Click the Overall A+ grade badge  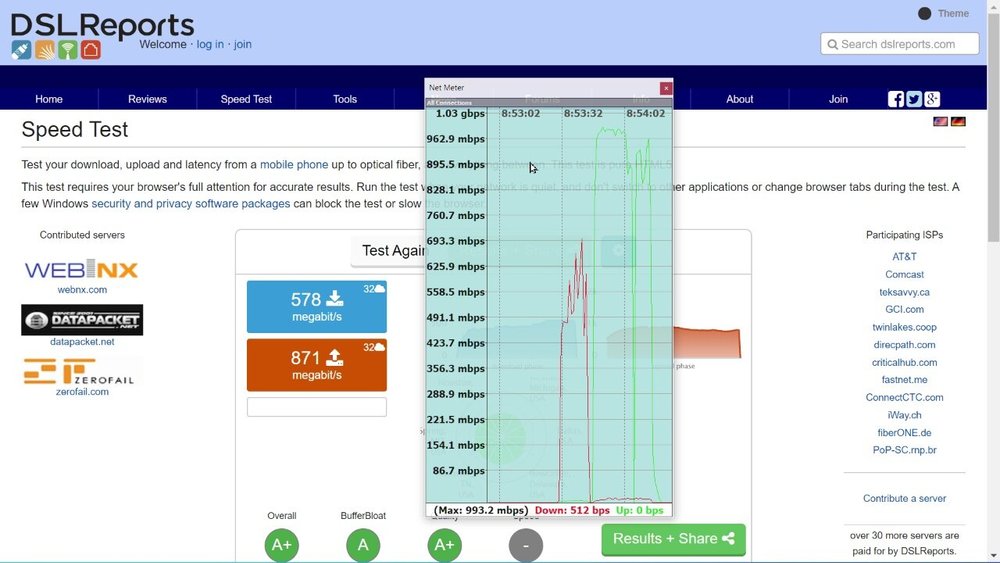[281, 545]
